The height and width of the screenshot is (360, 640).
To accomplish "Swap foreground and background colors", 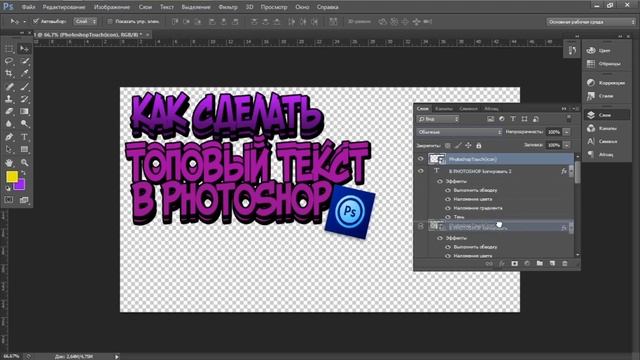I will [24, 173].
